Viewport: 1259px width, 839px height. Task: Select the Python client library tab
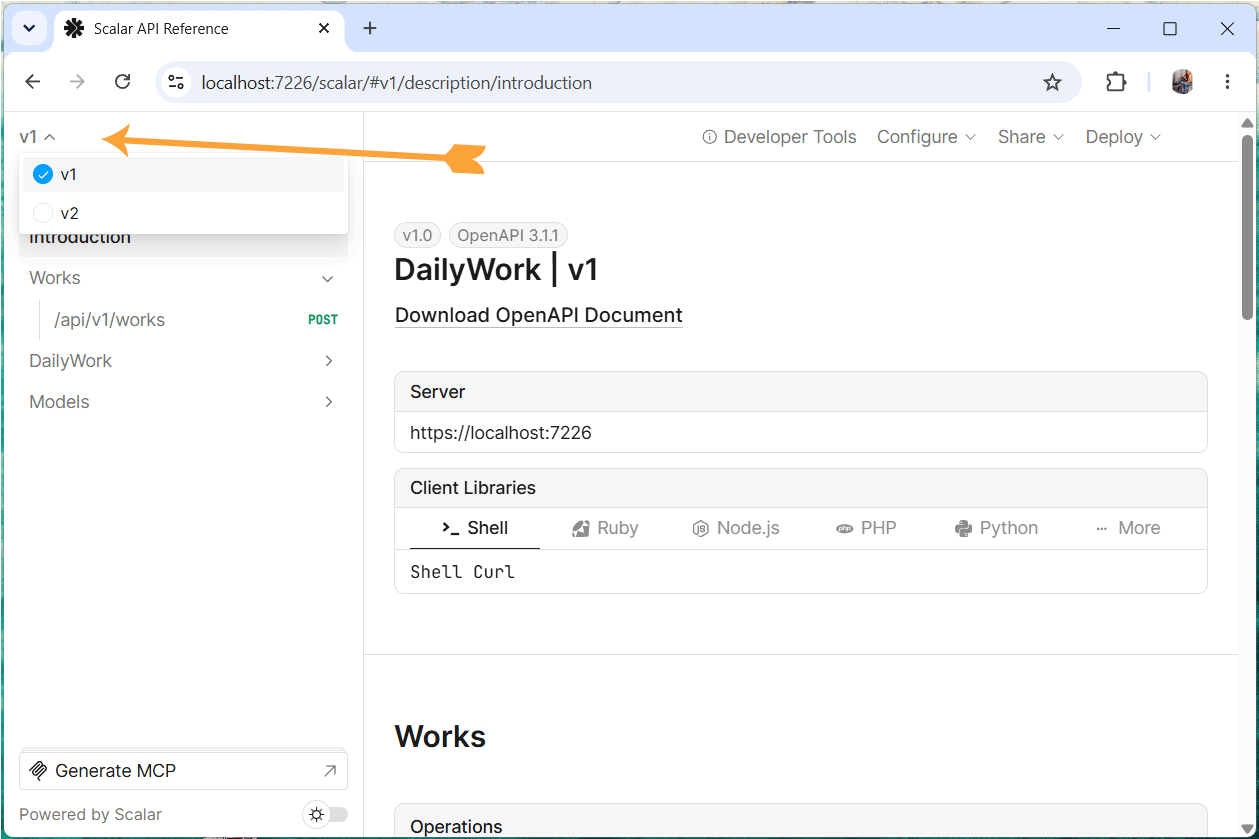(996, 528)
